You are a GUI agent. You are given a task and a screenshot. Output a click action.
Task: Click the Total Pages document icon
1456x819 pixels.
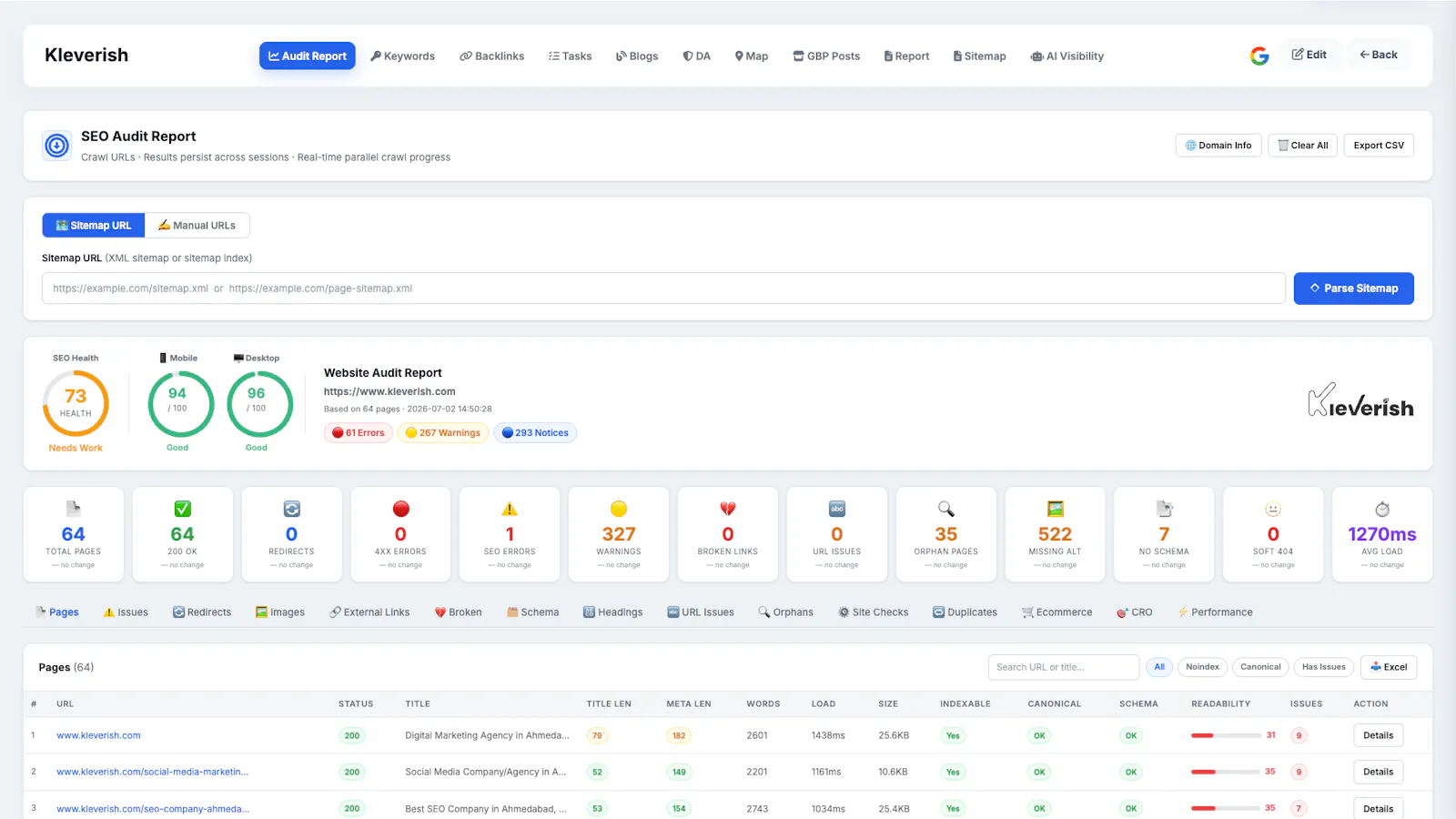[x=74, y=509]
